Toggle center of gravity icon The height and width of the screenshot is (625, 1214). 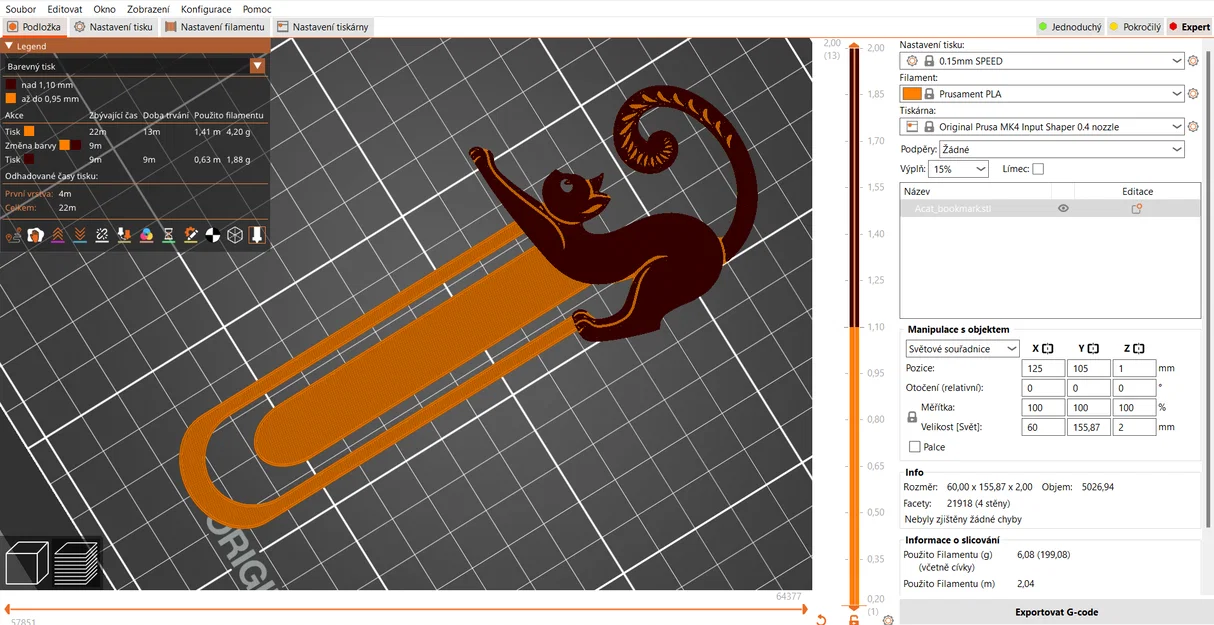pos(212,235)
